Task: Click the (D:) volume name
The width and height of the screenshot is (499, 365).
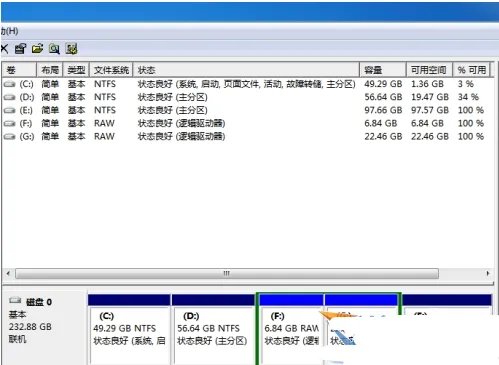Action: click(x=26, y=97)
